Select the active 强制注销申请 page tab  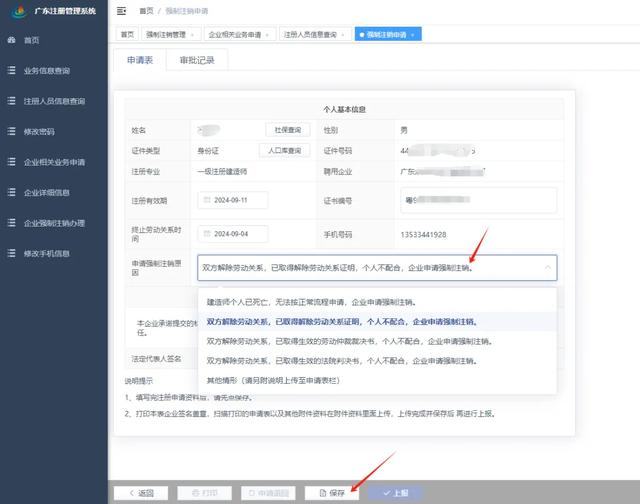(x=388, y=35)
